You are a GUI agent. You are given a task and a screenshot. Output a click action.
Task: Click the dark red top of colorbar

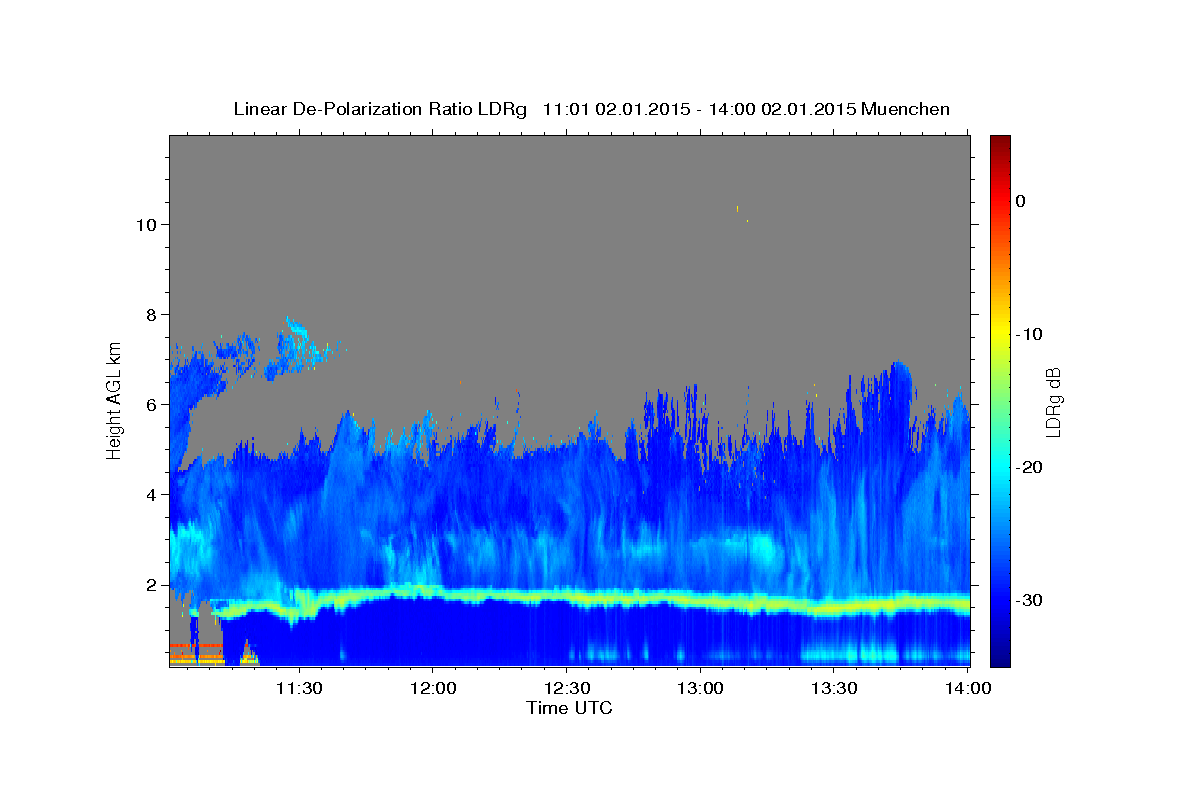tap(1000, 142)
